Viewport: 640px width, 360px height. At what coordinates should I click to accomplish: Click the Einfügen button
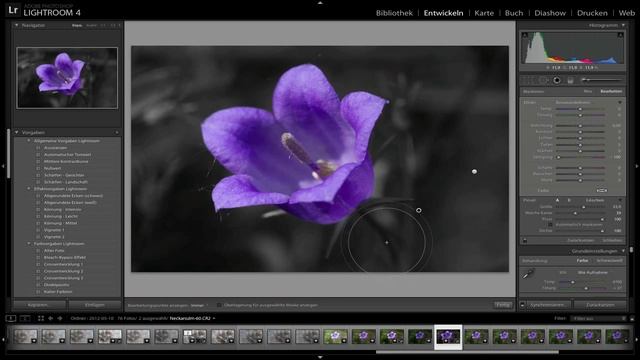tap(95, 305)
